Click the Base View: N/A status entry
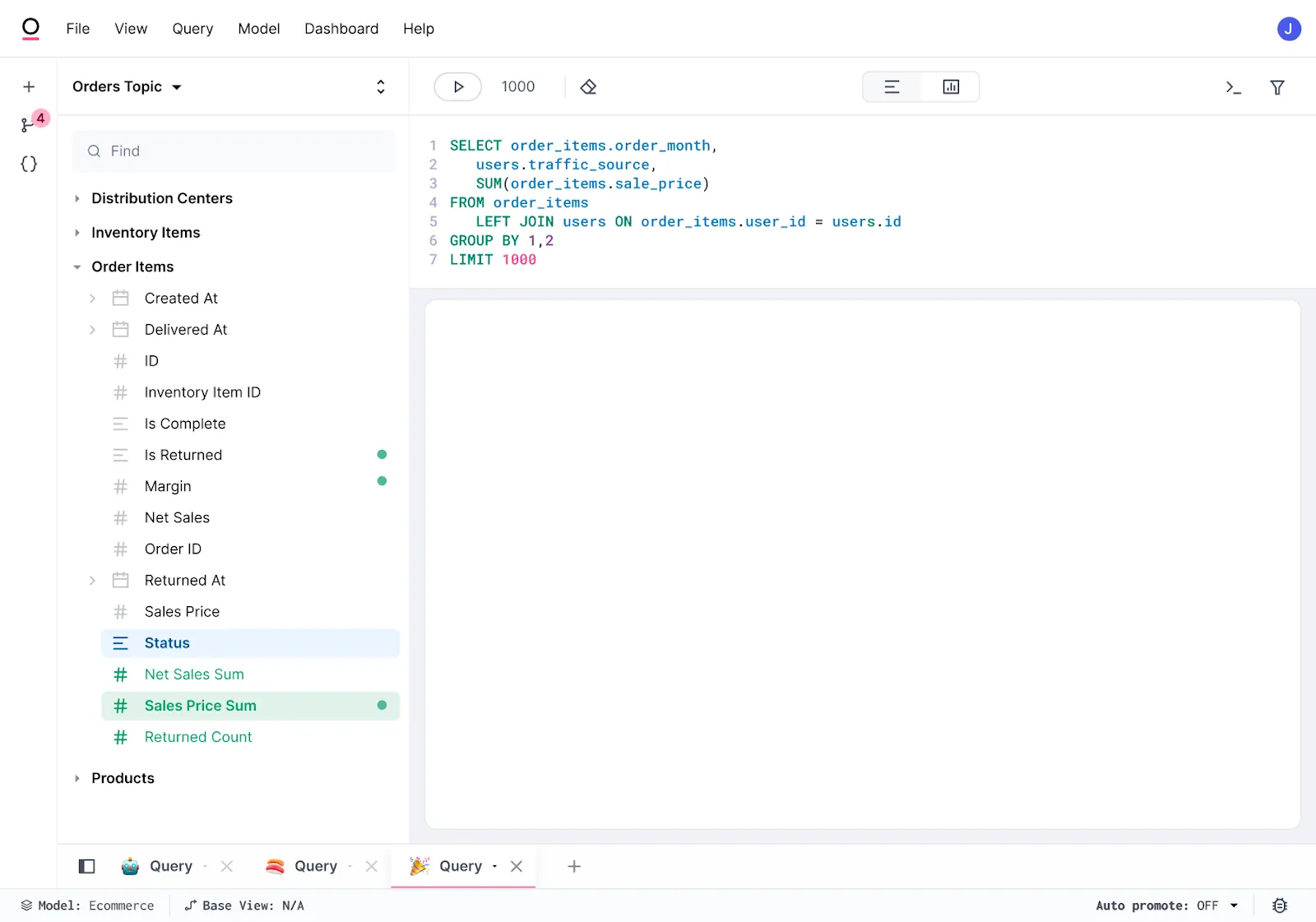Image resolution: width=1316 pixels, height=922 pixels. [x=244, y=906]
